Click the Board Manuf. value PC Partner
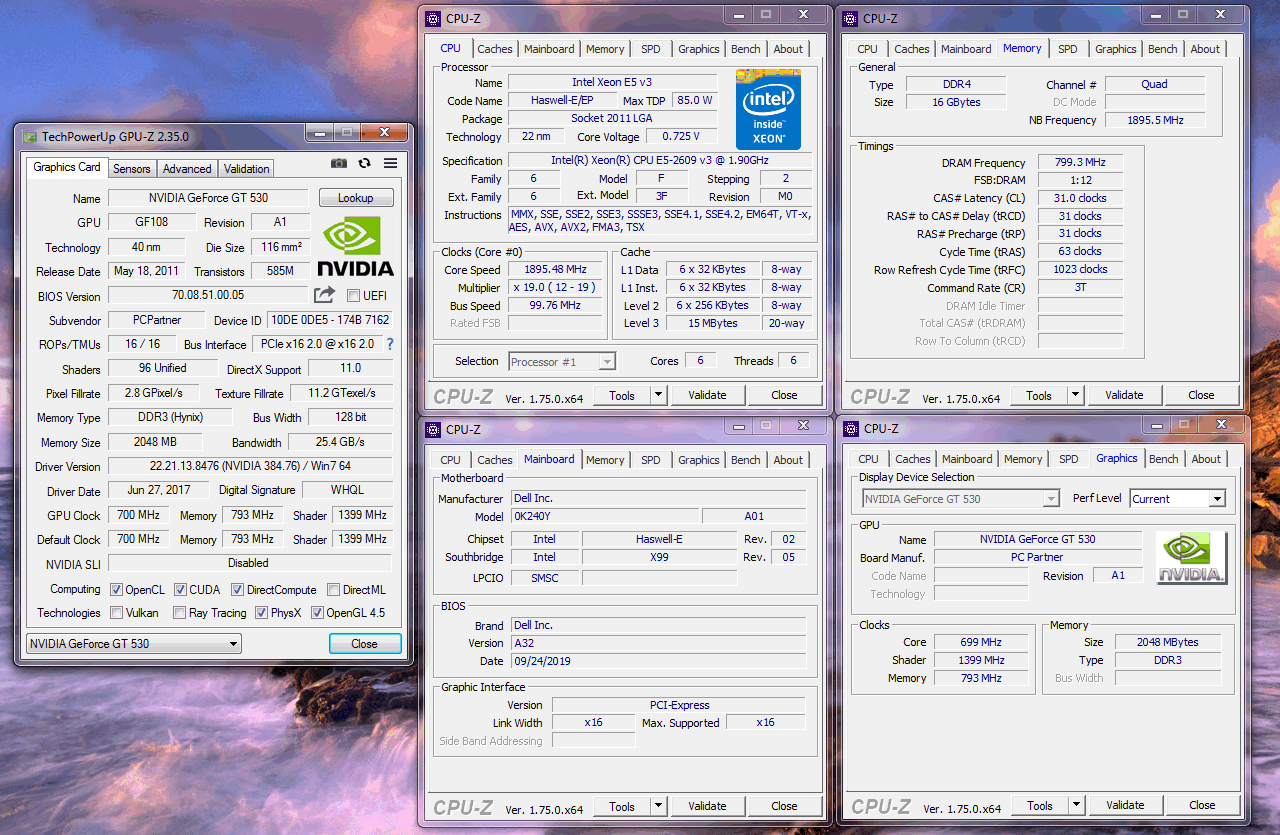1280x835 pixels. [x=1037, y=558]
